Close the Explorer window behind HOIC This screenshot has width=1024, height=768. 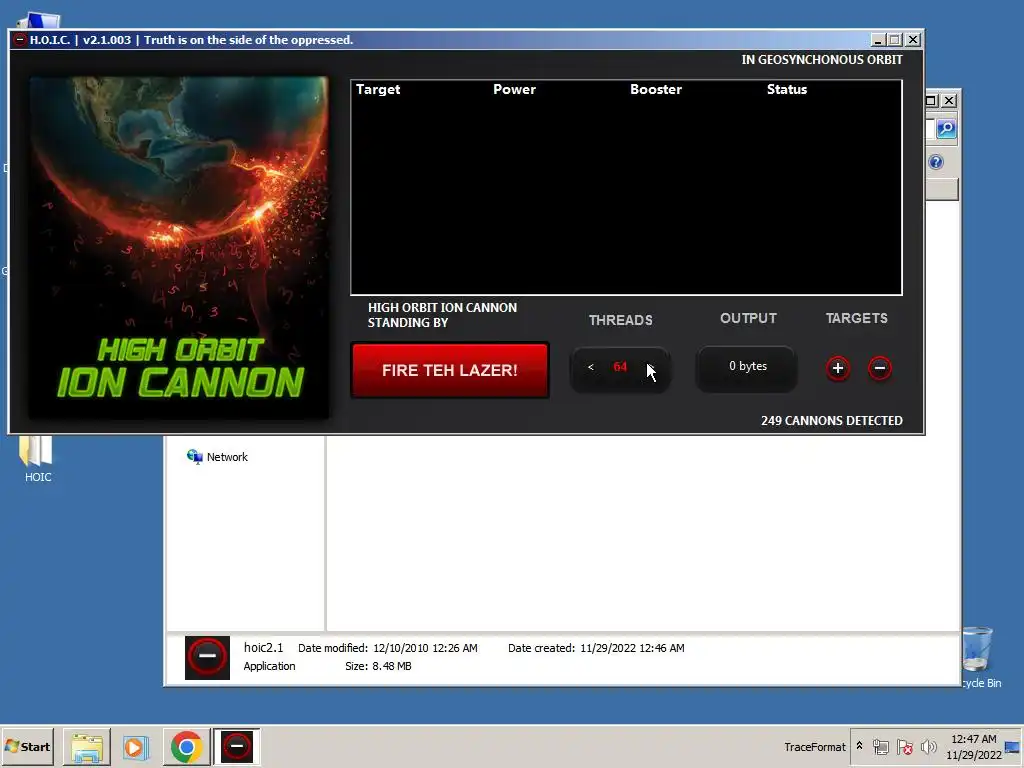[950, 101]
